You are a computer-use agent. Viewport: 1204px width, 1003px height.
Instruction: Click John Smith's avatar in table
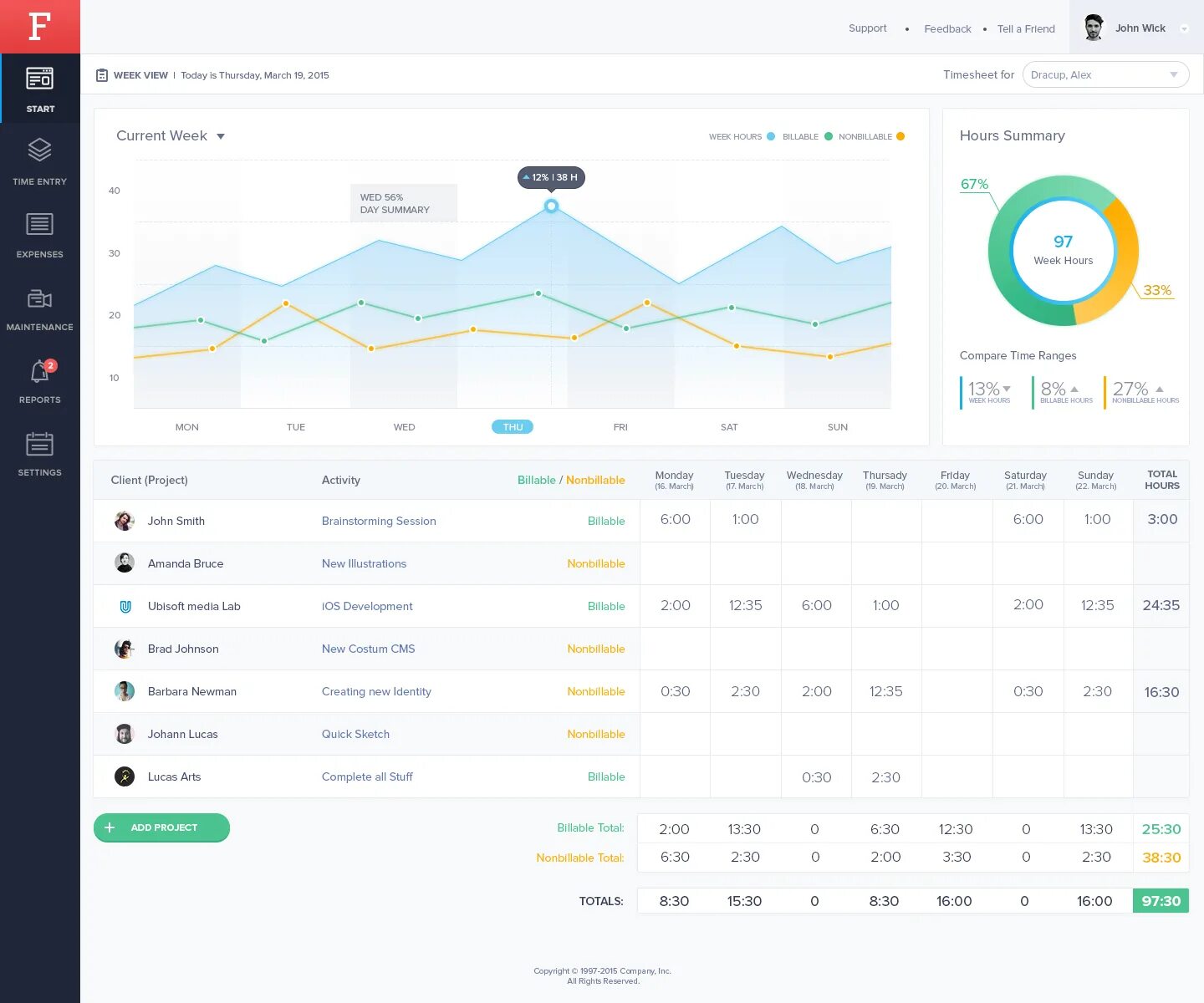(x=125, y=521)
